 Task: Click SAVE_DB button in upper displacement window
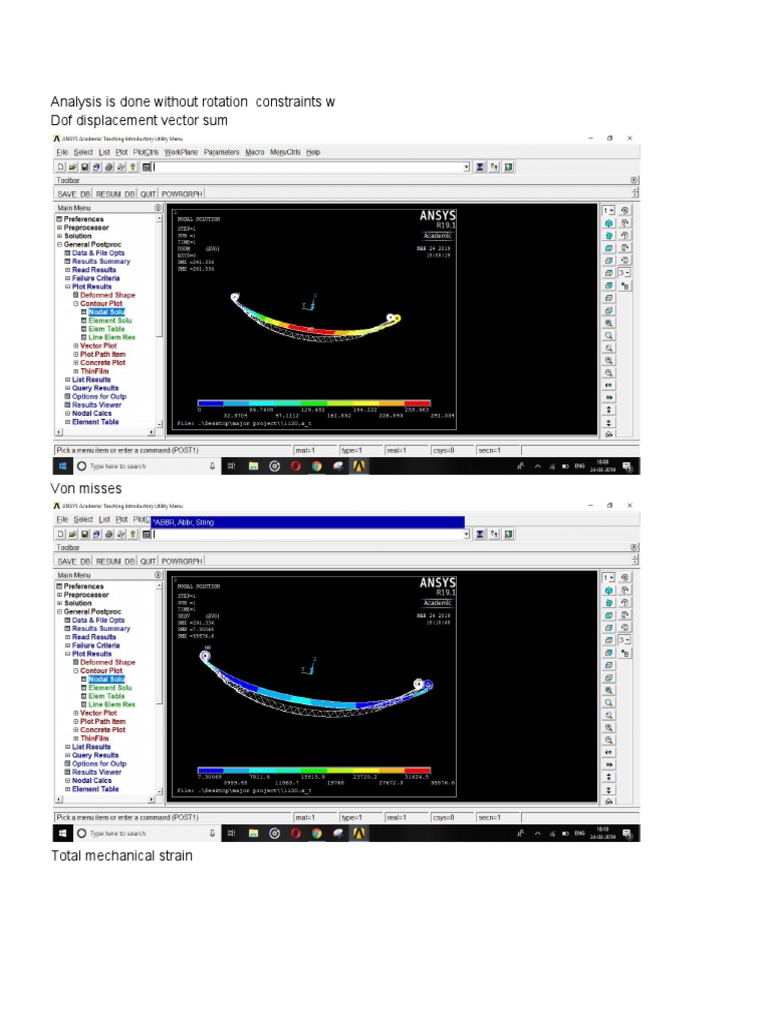(74, 194)
